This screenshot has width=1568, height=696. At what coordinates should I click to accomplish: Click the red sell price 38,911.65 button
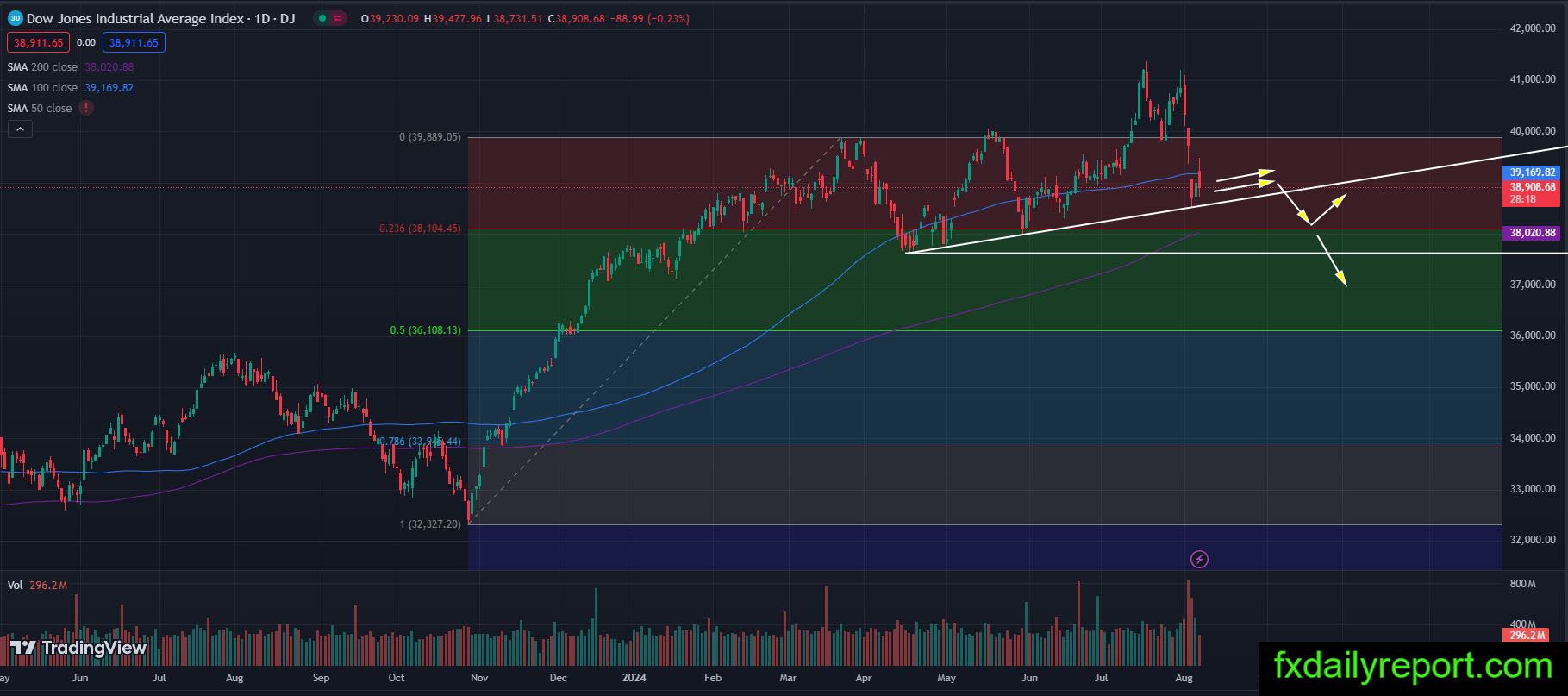tap(39, 42)
